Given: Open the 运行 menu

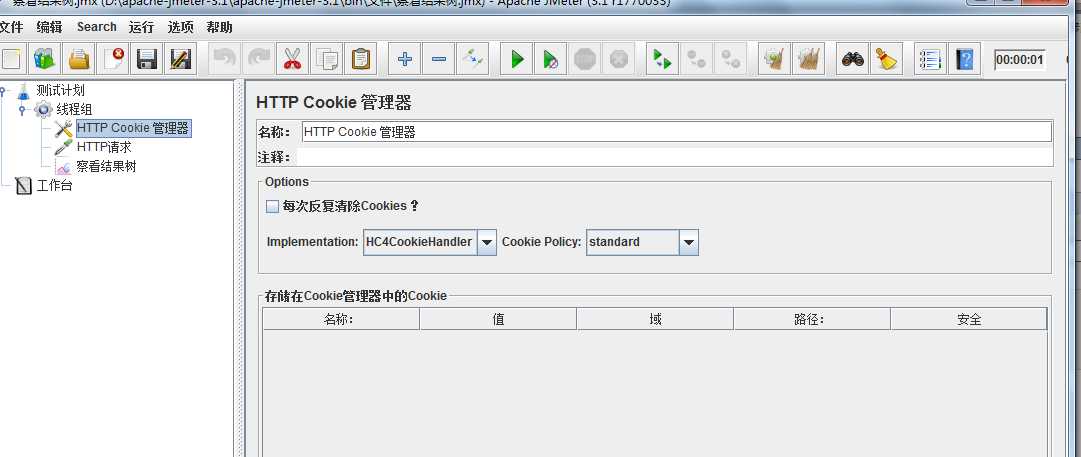Looking at the screenshot, I should tap(141, 28).
